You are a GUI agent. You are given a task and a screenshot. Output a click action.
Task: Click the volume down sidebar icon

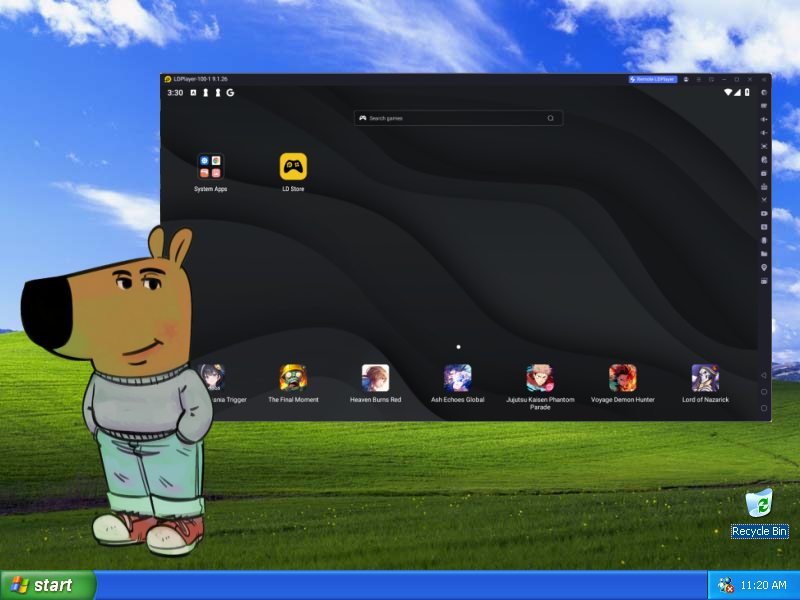(x=764, y=133)
